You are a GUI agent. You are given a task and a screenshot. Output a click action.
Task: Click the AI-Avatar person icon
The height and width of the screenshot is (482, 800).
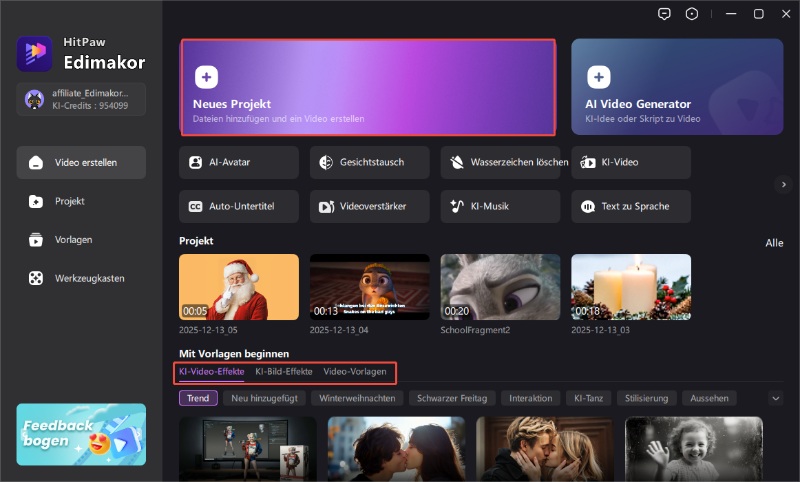tap(195, 162)
